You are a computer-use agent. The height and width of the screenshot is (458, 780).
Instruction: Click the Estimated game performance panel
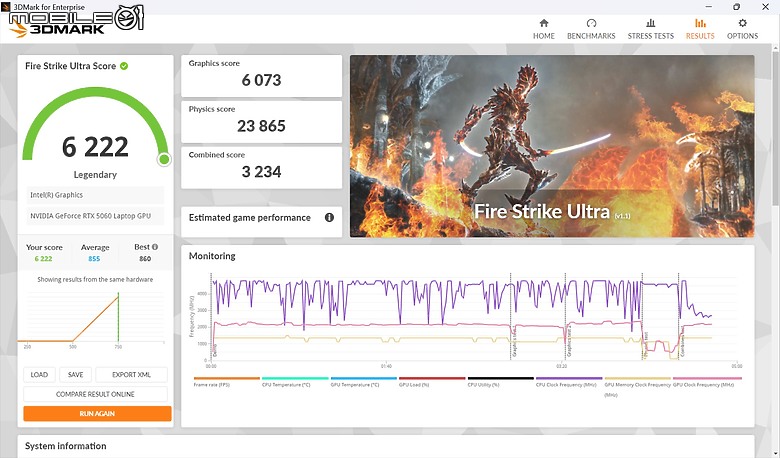point(261,222)
